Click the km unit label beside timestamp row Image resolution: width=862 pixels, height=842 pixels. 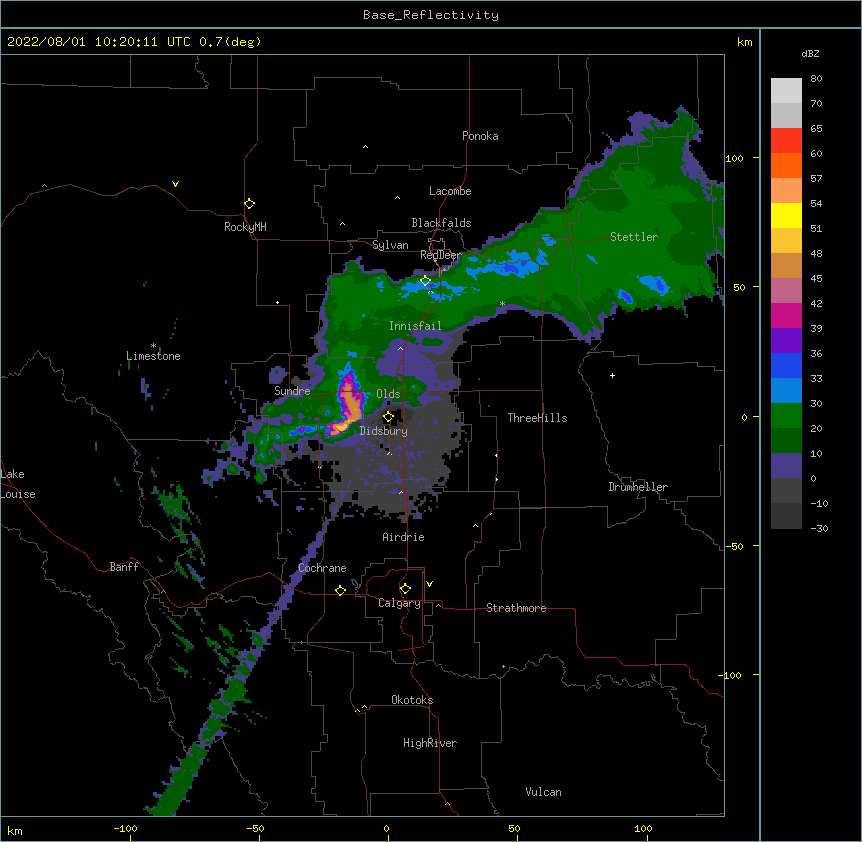click(744, 42)
